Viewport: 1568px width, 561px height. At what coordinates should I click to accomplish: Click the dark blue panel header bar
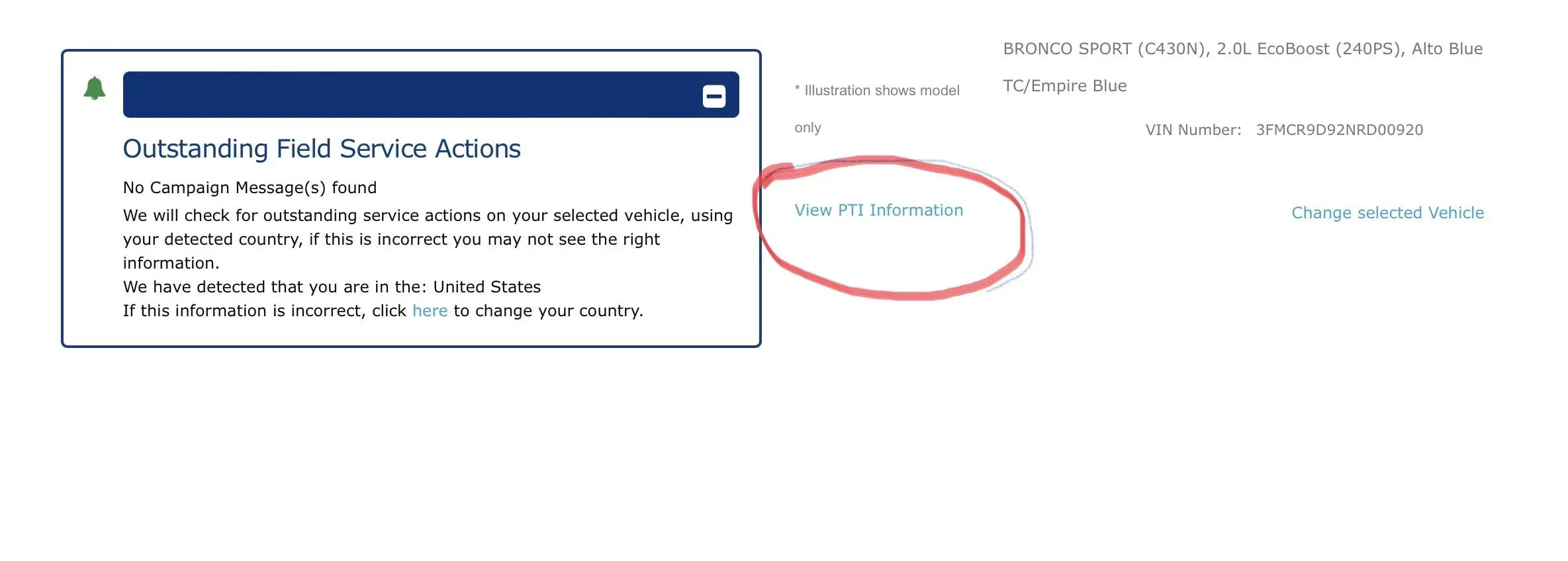coord(410,95)
